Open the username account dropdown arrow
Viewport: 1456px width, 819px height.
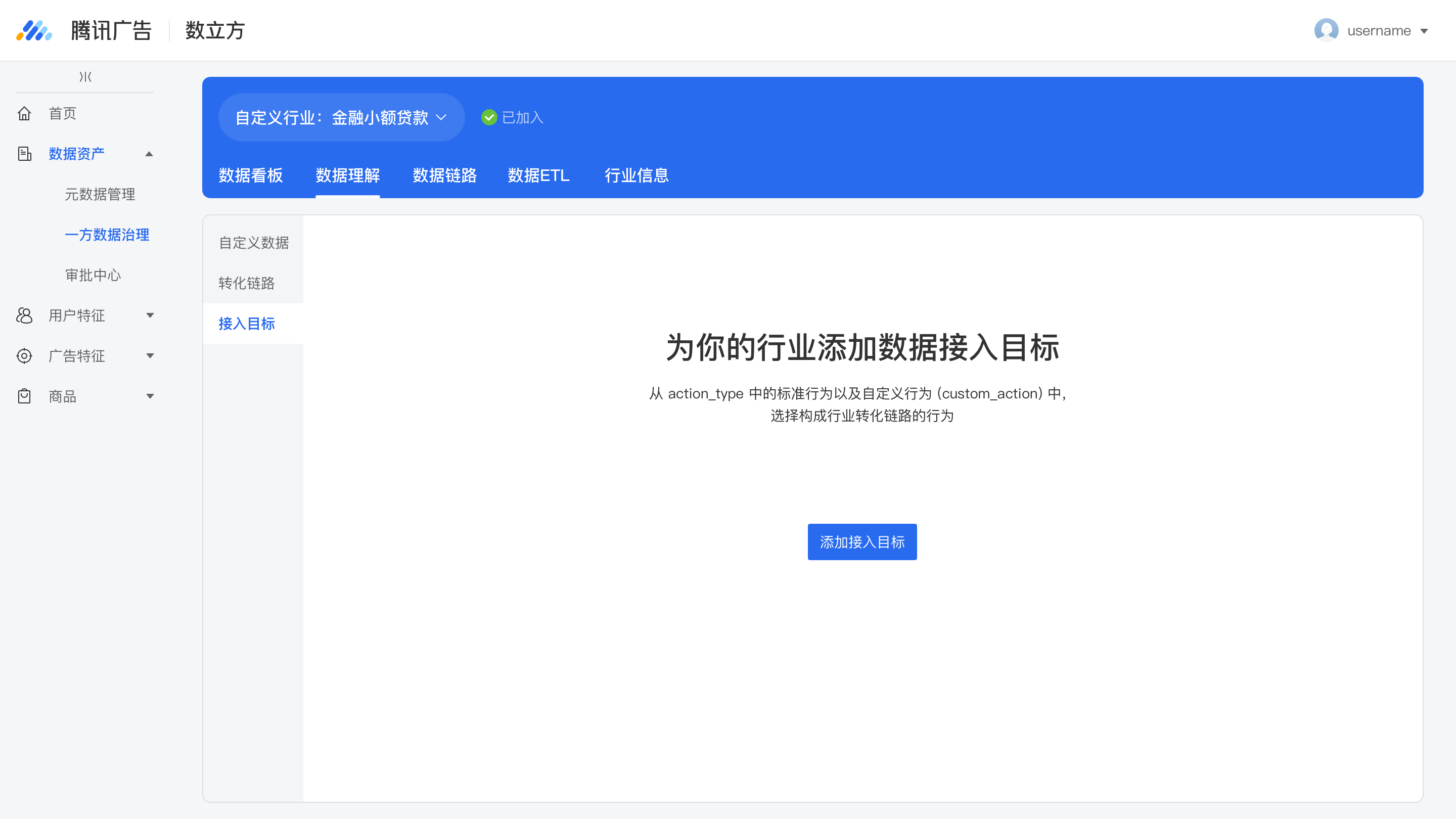[x=1424, y=31]
